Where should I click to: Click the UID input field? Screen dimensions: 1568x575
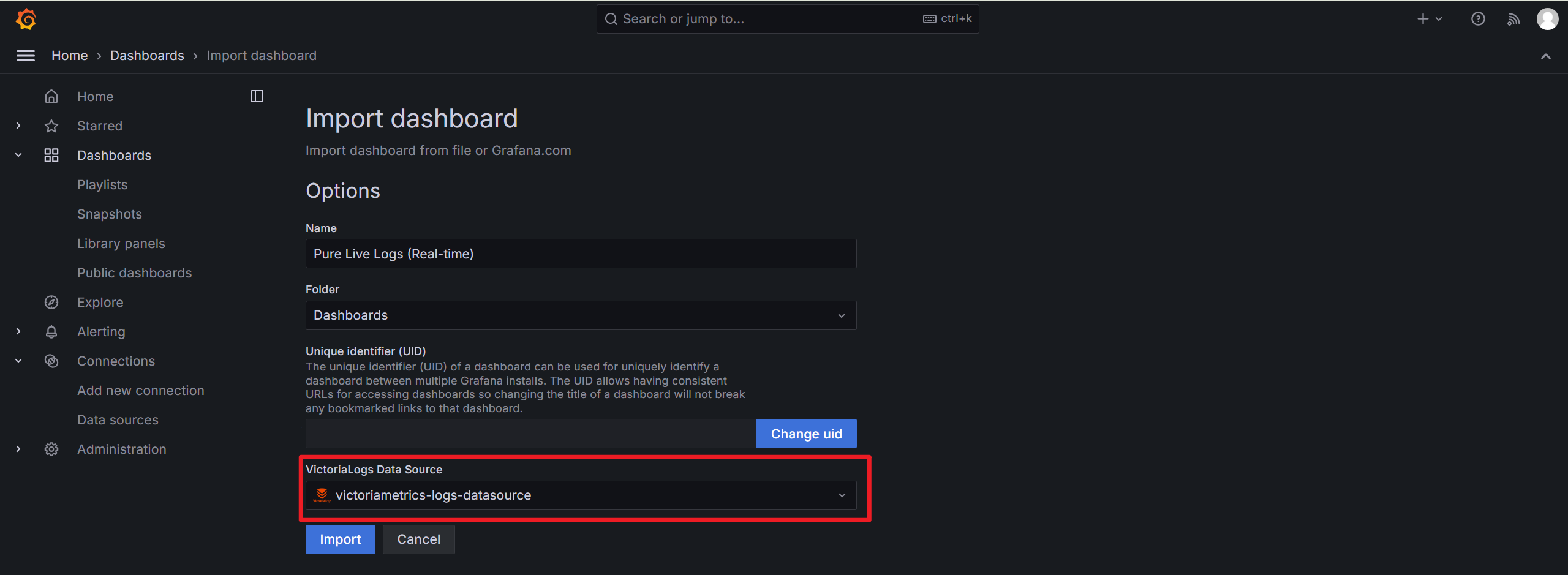[x=531, y=434]
